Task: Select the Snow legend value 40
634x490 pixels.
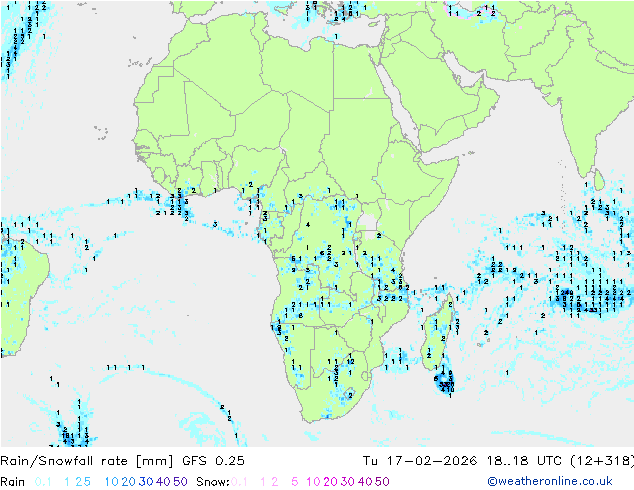Action: point(365,482)
